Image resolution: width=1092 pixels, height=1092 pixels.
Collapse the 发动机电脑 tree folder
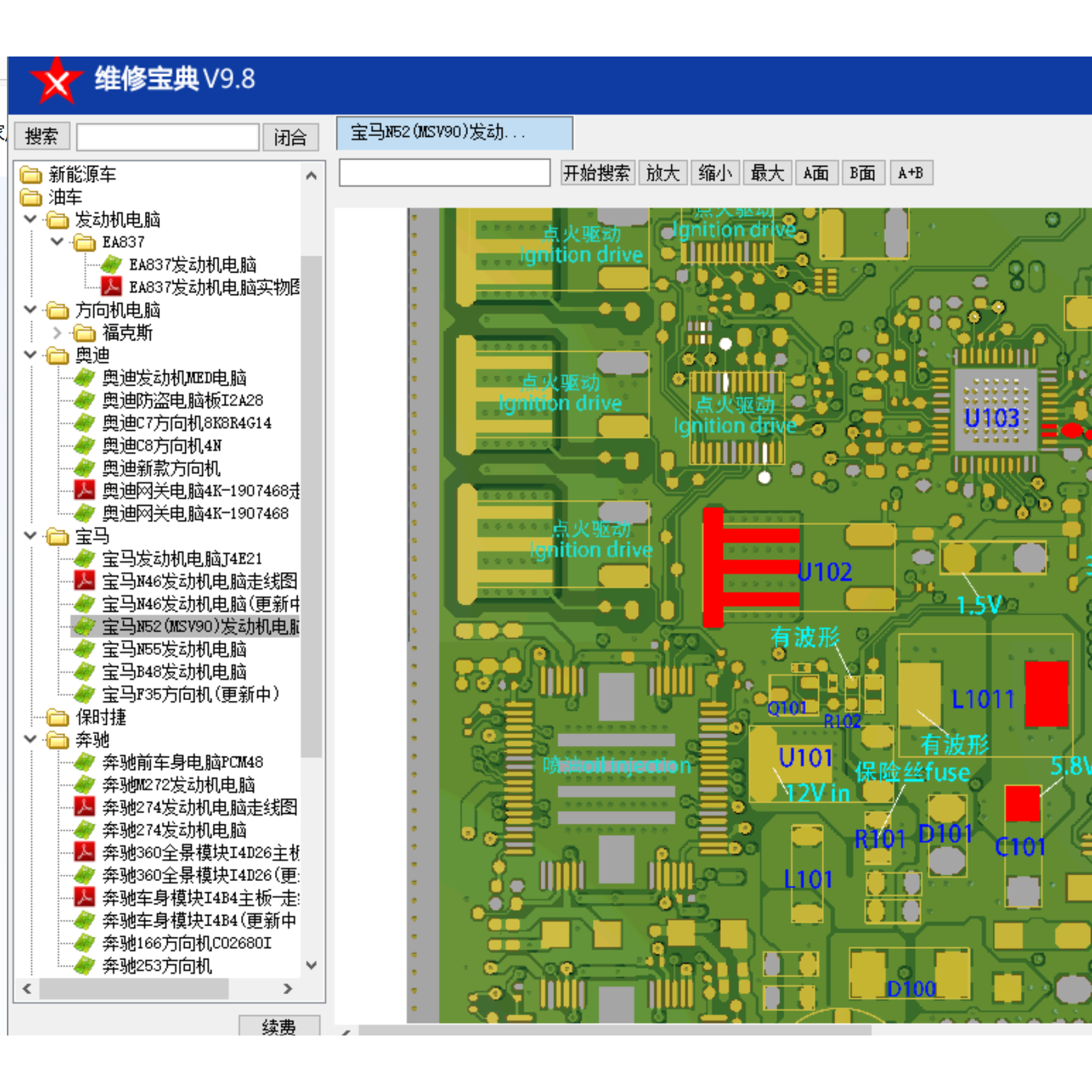coord(30,219)
